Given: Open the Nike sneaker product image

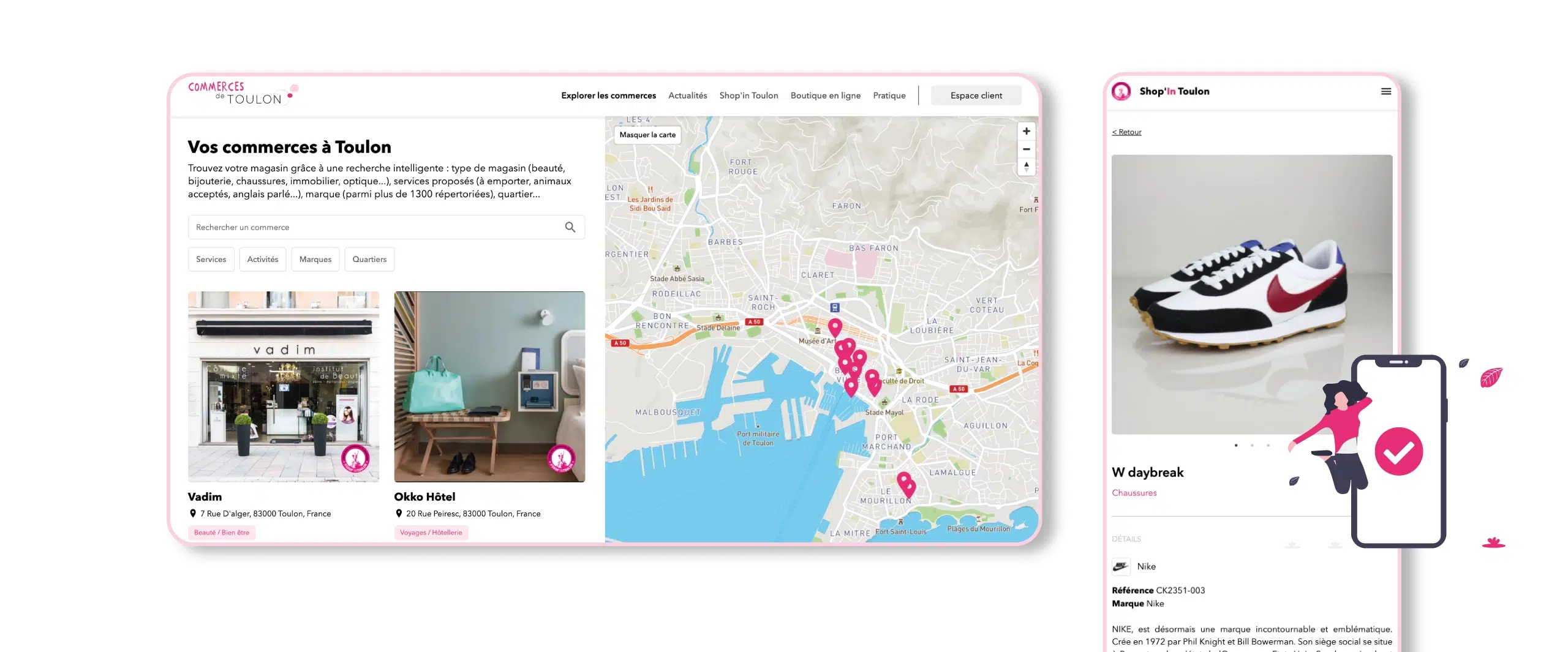Looking at the screenshot, I should pyautogui.click(x=1251, y=294).
